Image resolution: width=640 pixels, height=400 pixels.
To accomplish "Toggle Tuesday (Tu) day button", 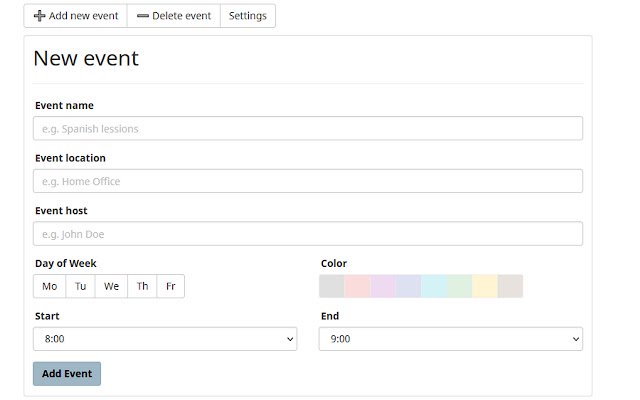I will 80,287.
